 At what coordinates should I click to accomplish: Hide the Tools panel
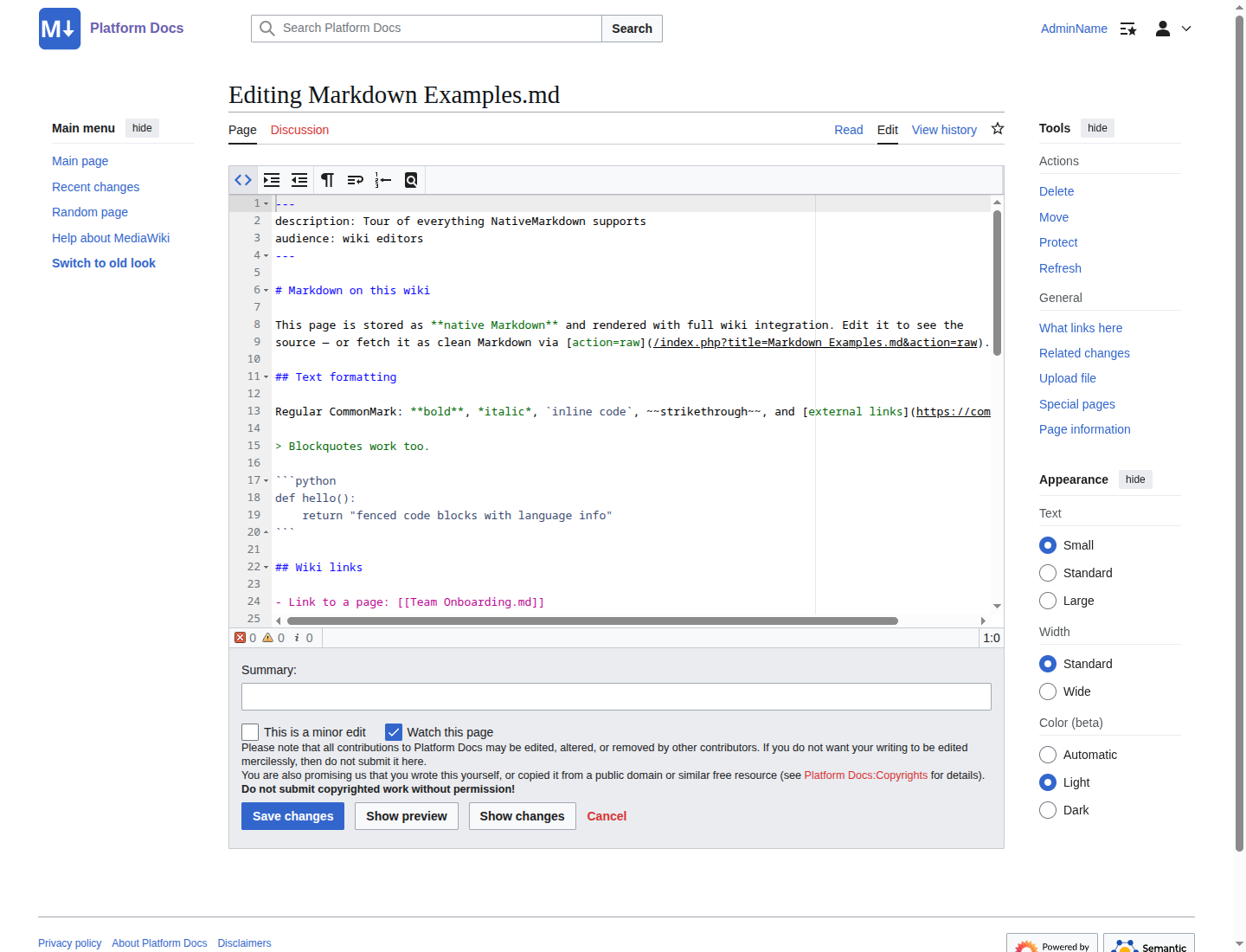(x=1097, y=128)
